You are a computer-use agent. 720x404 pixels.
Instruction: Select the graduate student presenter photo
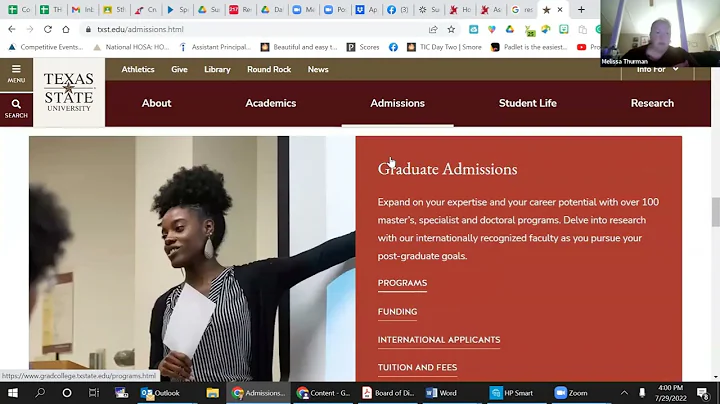[192, 258]
